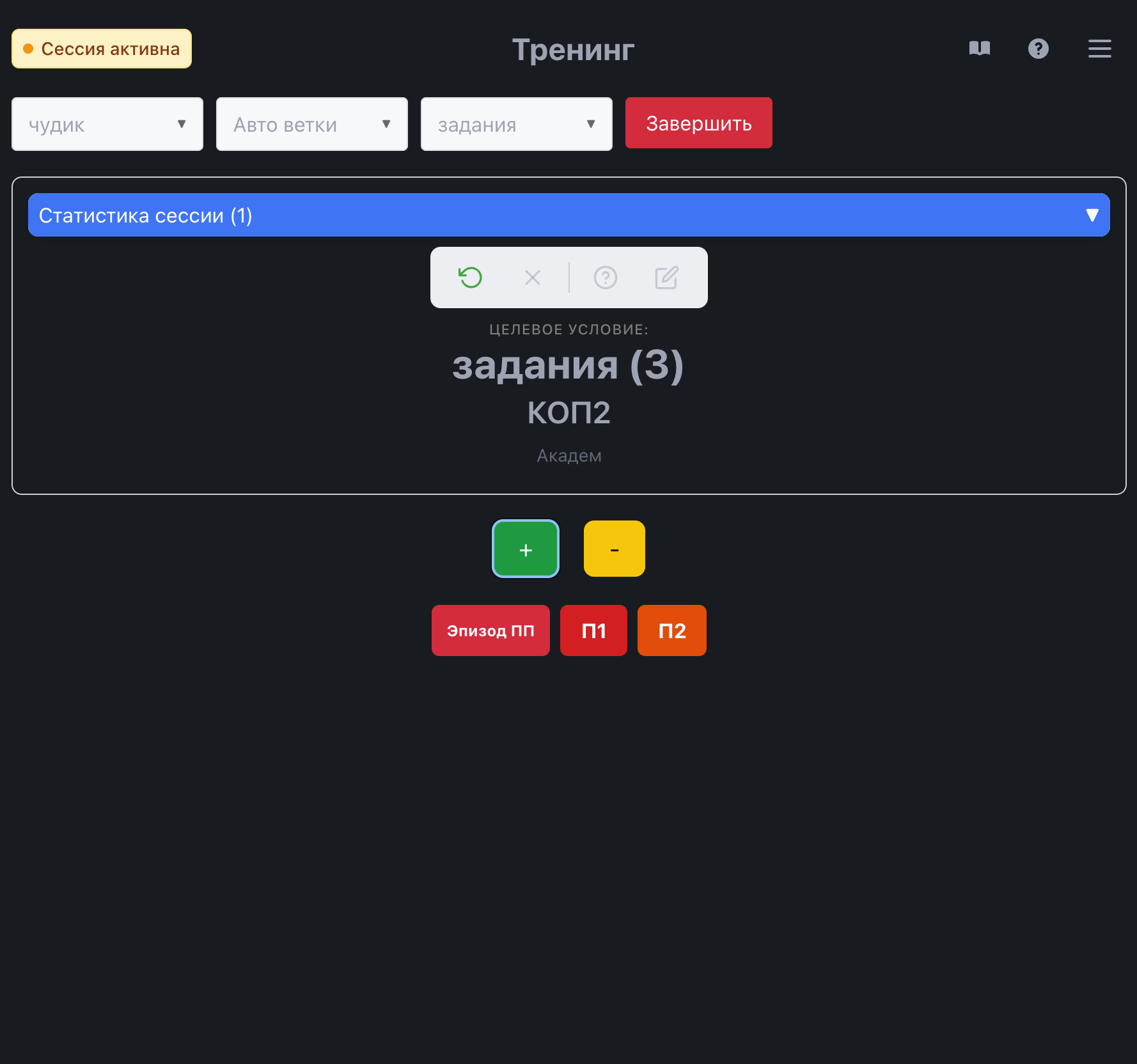Open the задания dropdown

click(x=517, y=124)
